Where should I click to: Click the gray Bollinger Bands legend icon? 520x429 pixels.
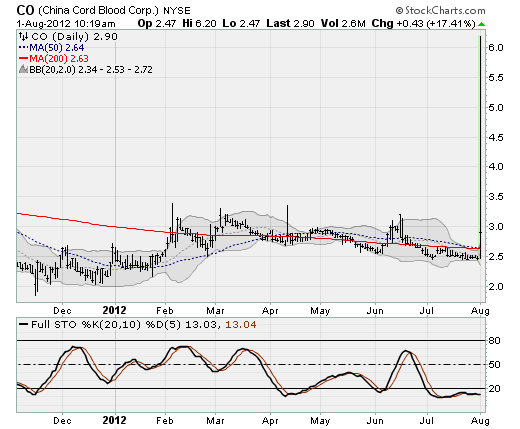tap(23, 69)
